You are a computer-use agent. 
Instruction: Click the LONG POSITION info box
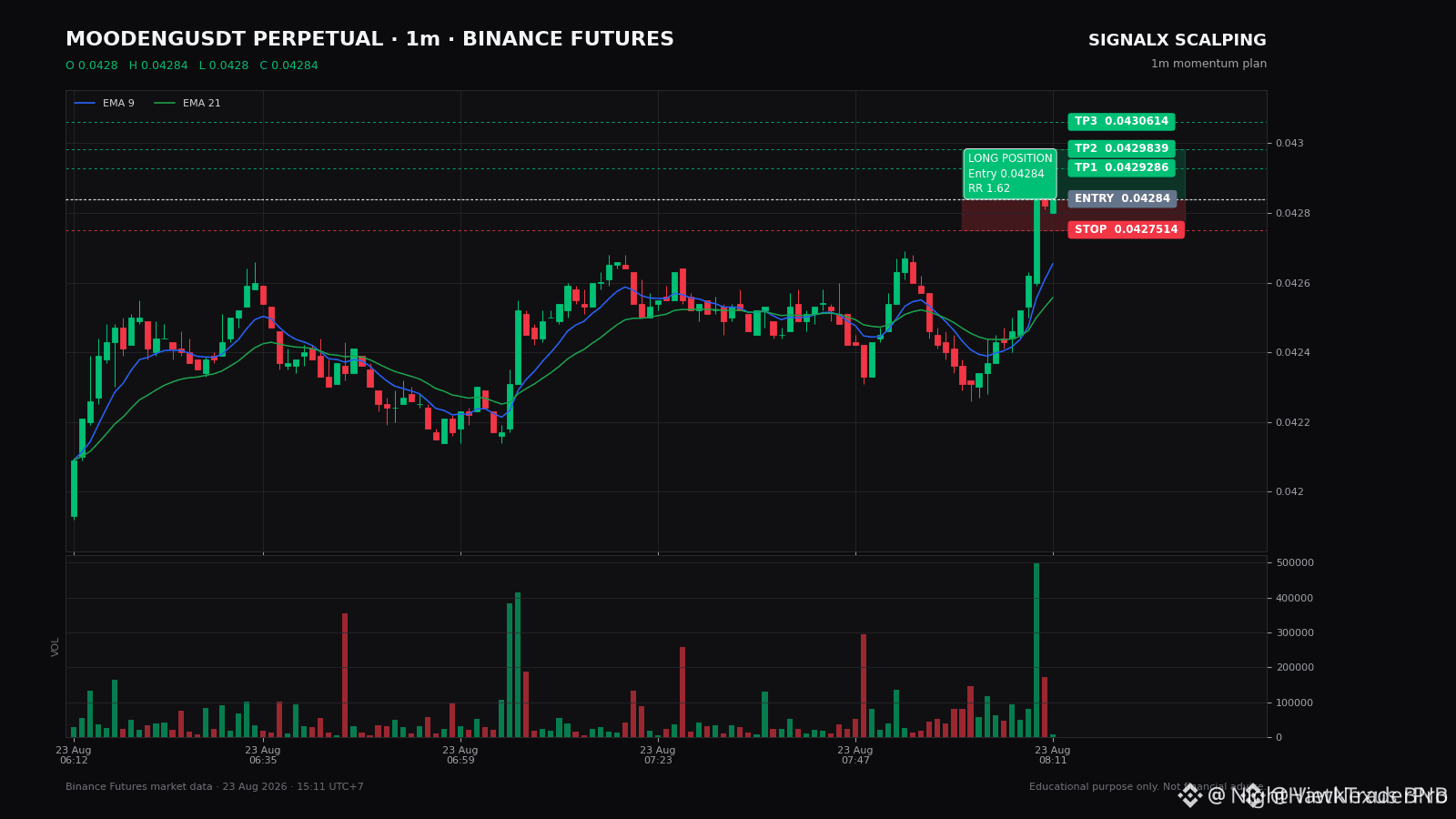[1010, 174]
